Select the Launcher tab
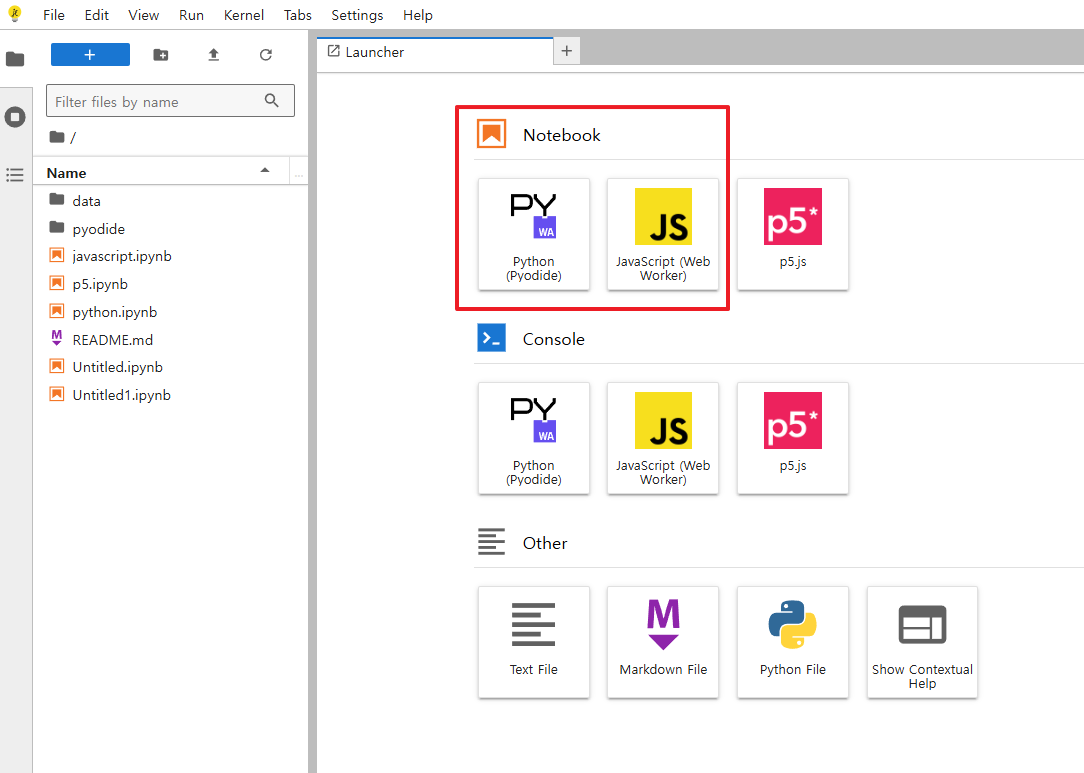1084x773 pixels. [436, 52]
